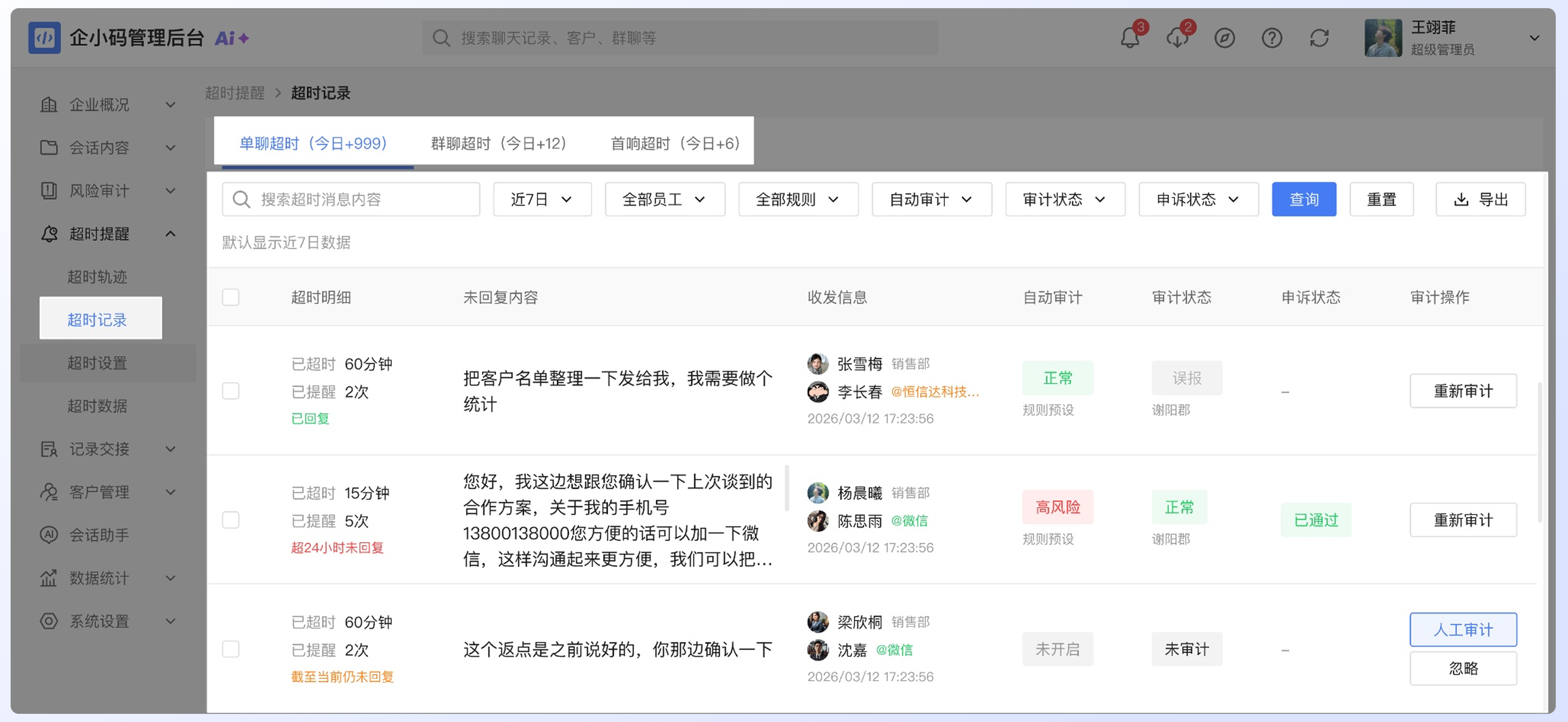
Task: Click the 超时提醒 bell icon
Action: (49, 234)
